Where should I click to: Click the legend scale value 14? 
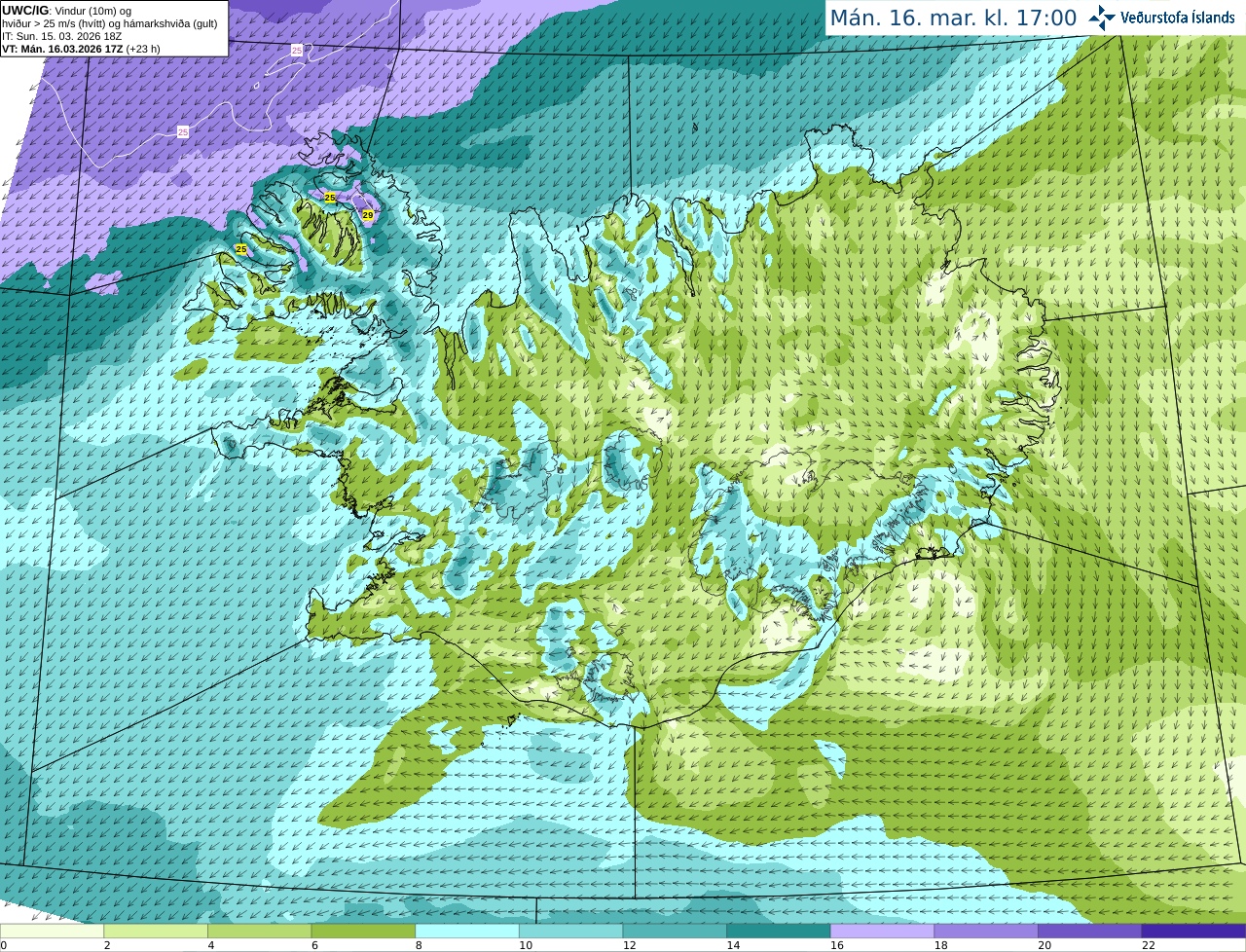(733, 945)
